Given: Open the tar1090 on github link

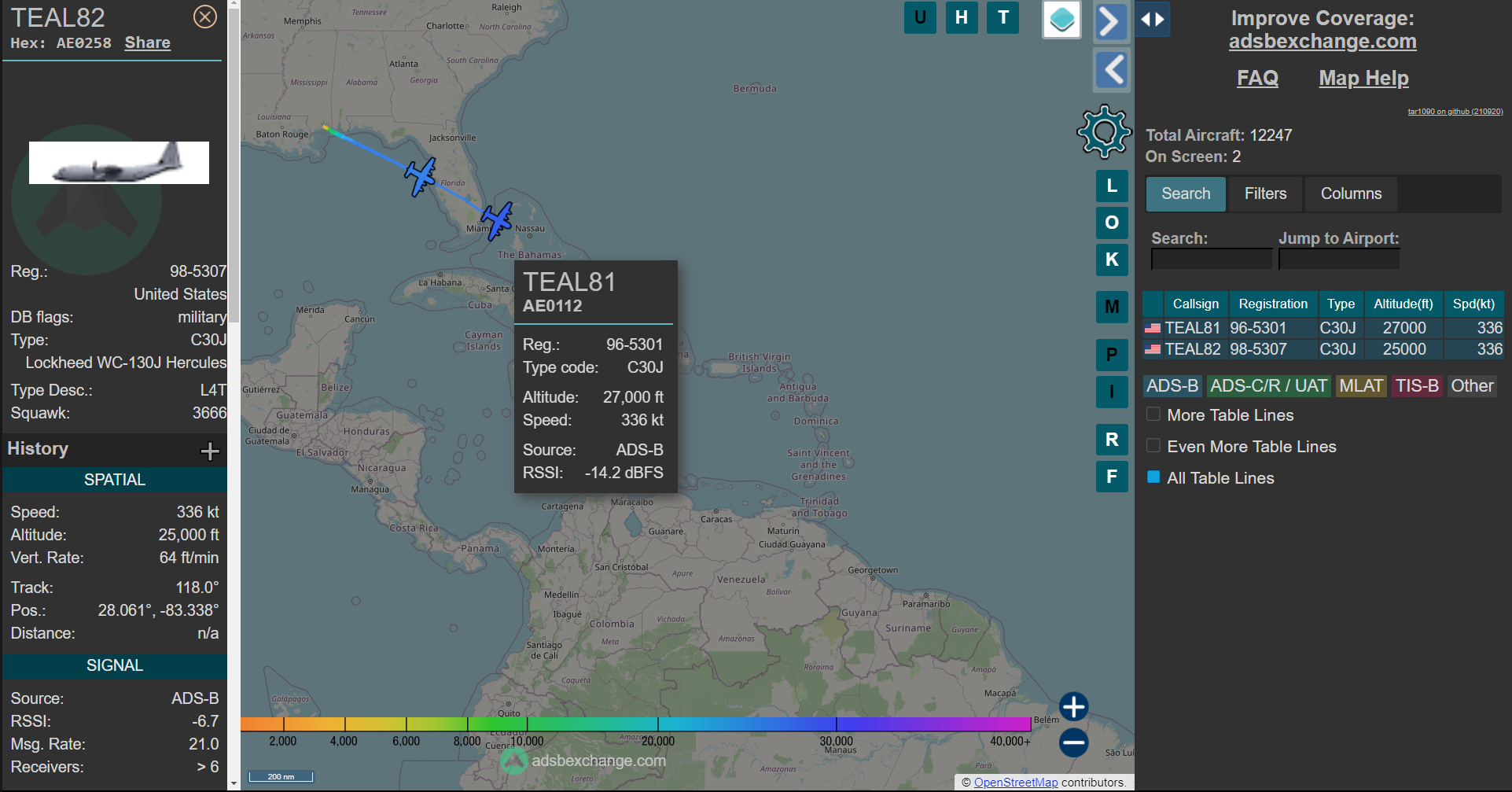Looking at the screenshot, I should (x=1455, y=112).
